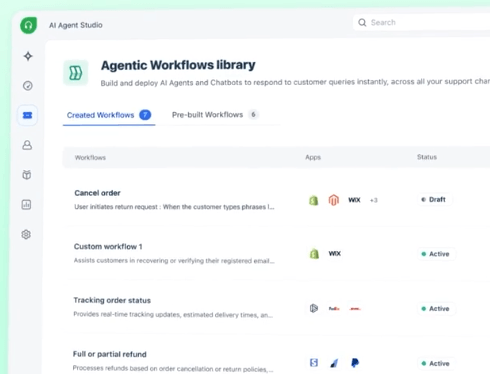Click Wix icon in Cancel order row
The image size is (490, 374).
pyautogui.click(x=354, y=200)
